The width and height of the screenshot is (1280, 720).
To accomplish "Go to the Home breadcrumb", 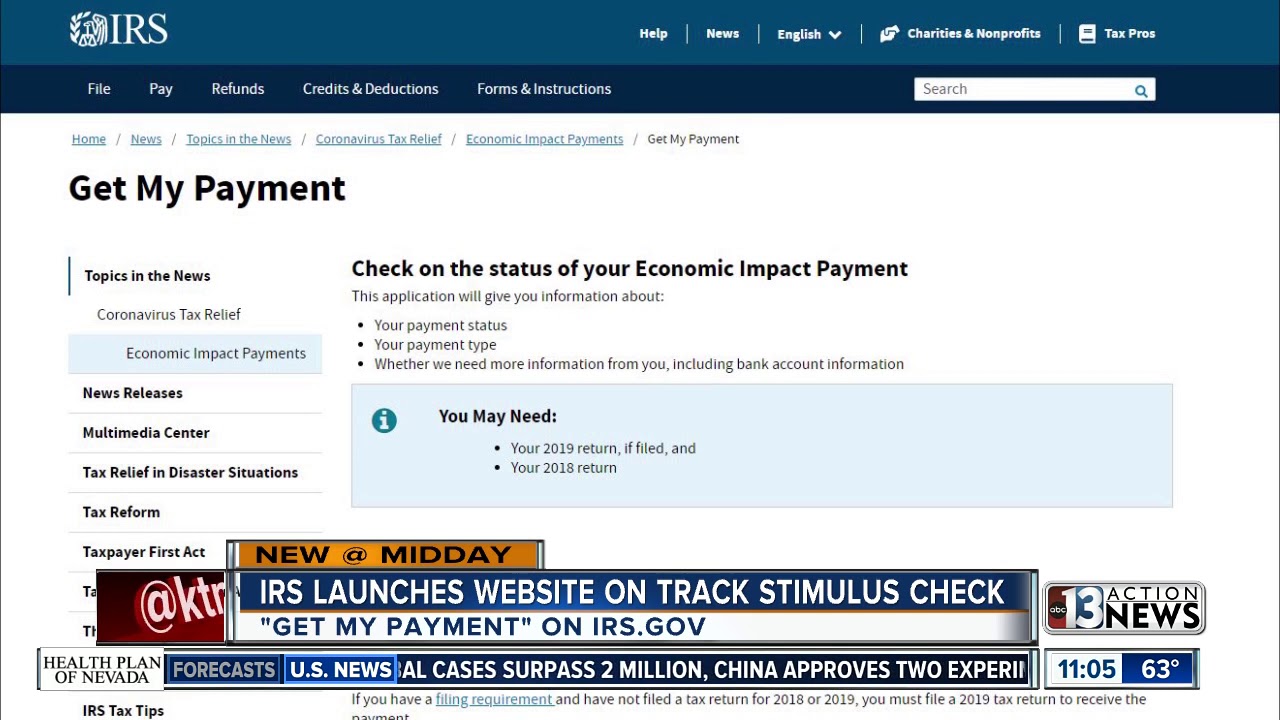I will click(x=89, y=139).
